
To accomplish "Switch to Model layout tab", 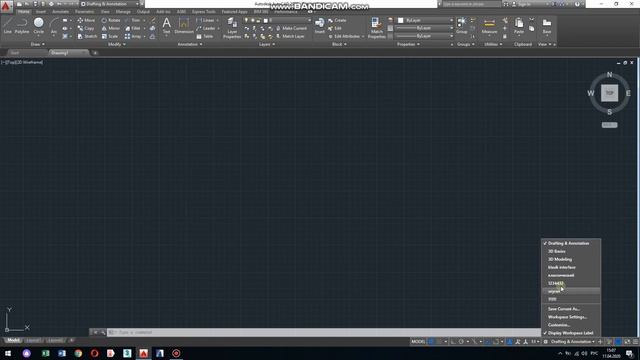I will 13,340.
